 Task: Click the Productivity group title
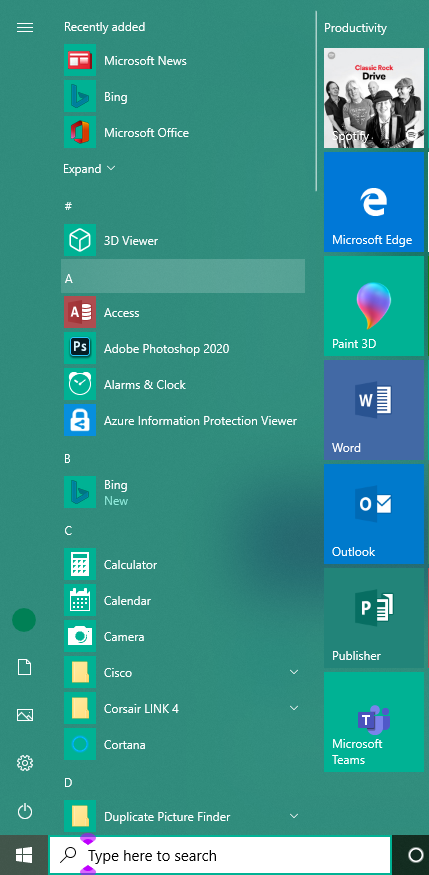coord(355,27)
